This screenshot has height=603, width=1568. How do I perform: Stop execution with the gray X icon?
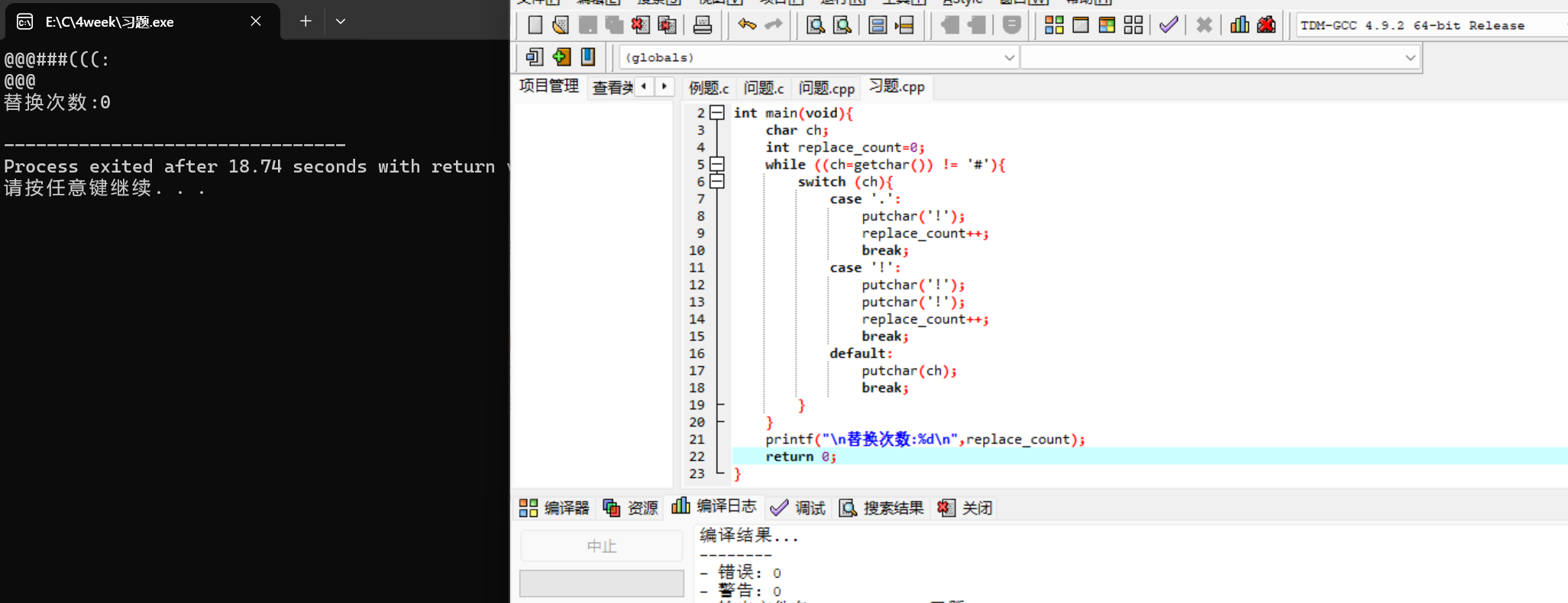(1204, 25)
